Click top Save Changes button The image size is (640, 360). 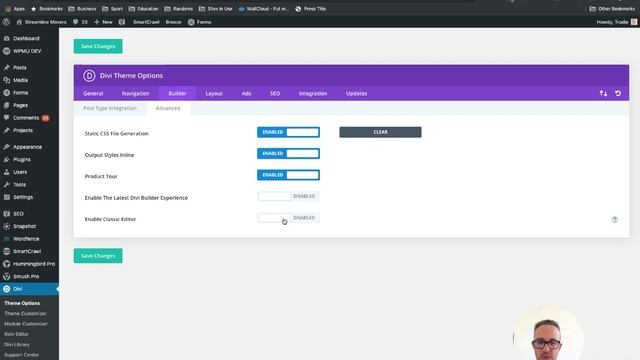pos(98,46)
